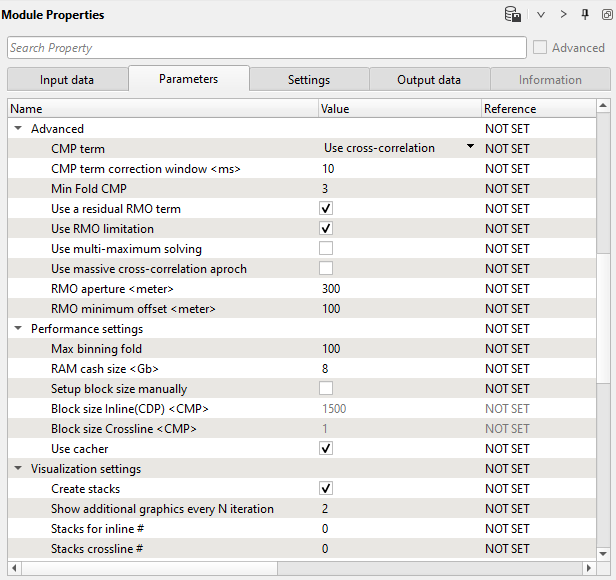
Task: Open the Output data tab
Action: point(429,80)
